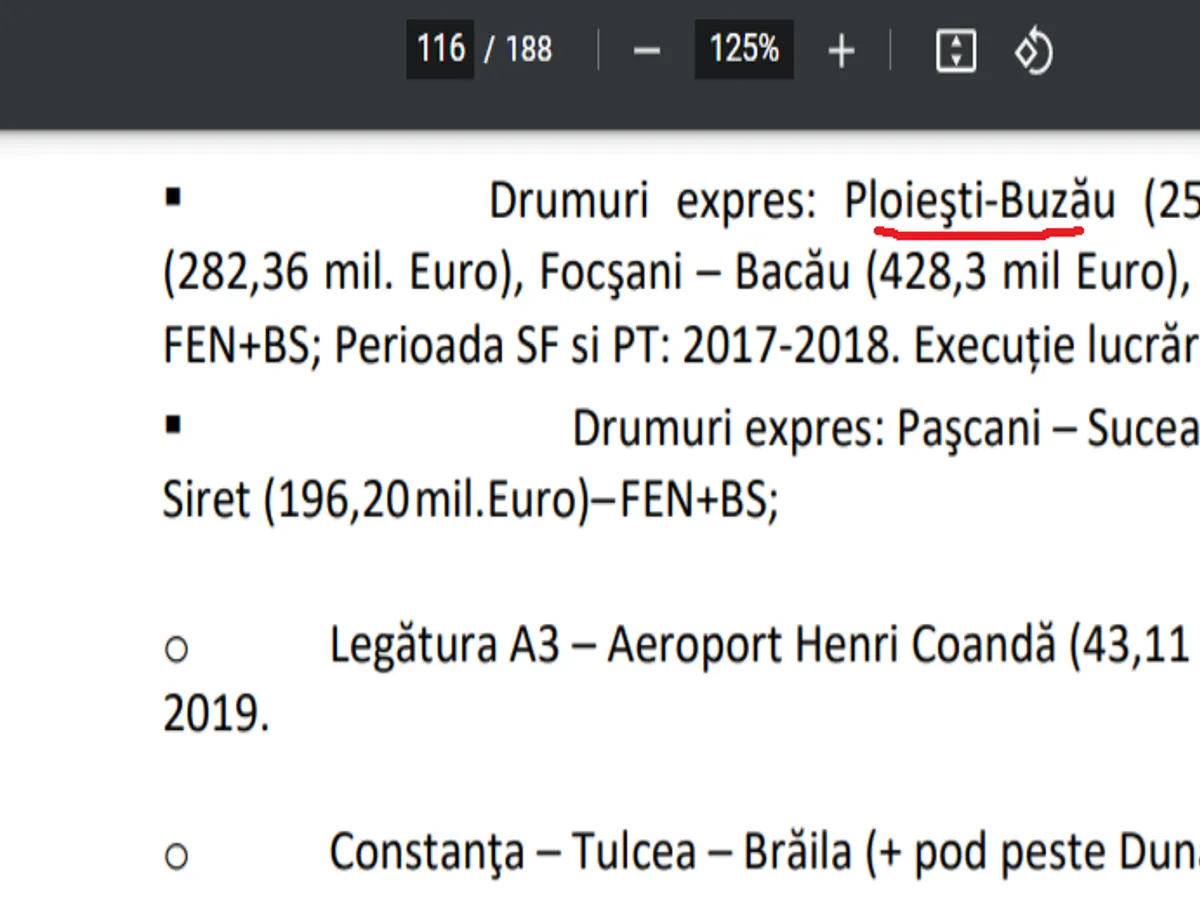Click the text Aeroport Henri Coandă
The height and width of the screenshot is (900, 1200).
click(x=831, y=646)
